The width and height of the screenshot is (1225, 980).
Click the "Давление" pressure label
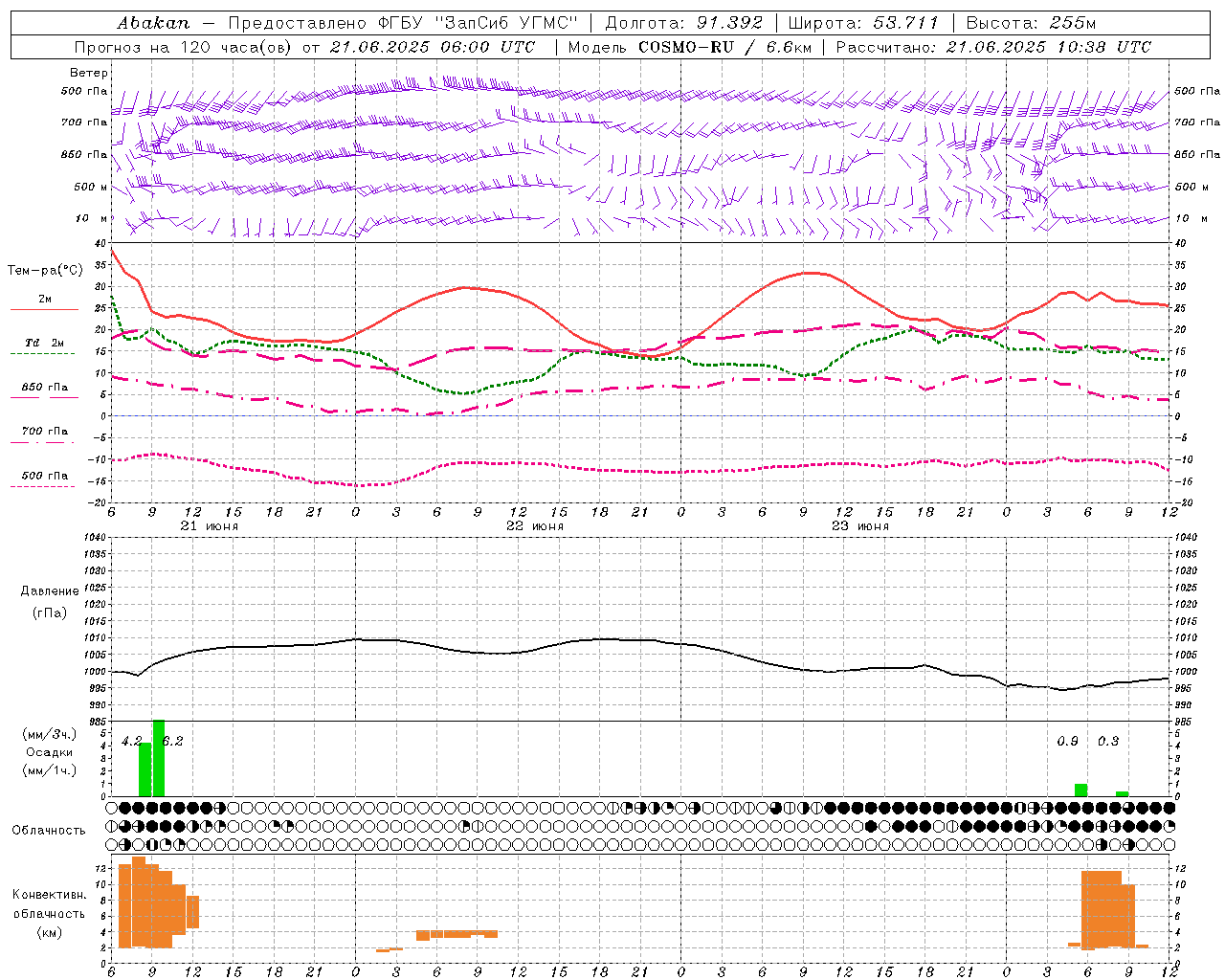point(50,591)
